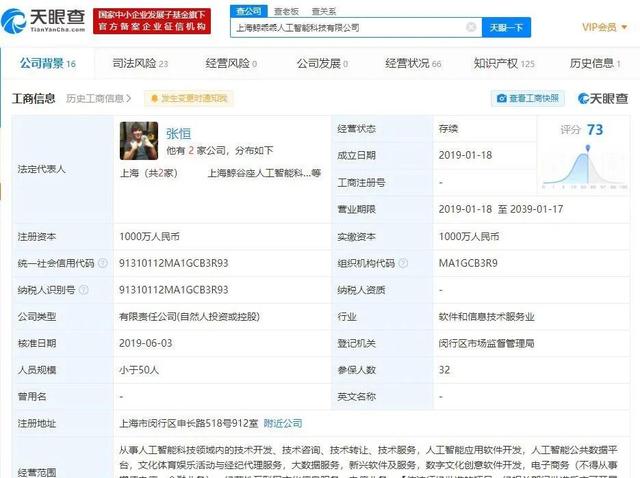Open the 历史信息 tab
Screen dimensions: 640x478
595,63
